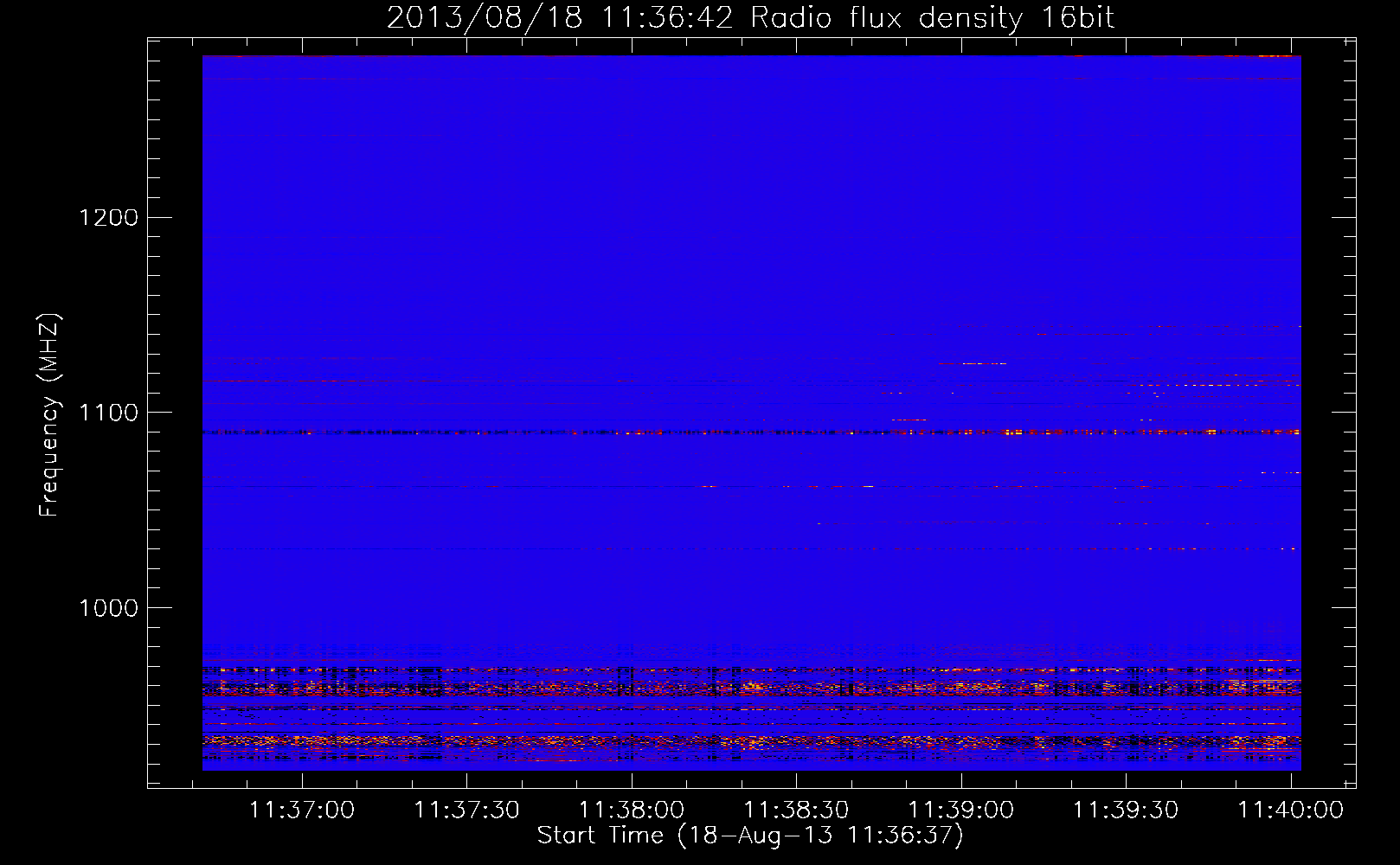Click the 1100 frequency tick label
Image resolution: width=1400 pixels, height=865 pixels.
[109, 413]
